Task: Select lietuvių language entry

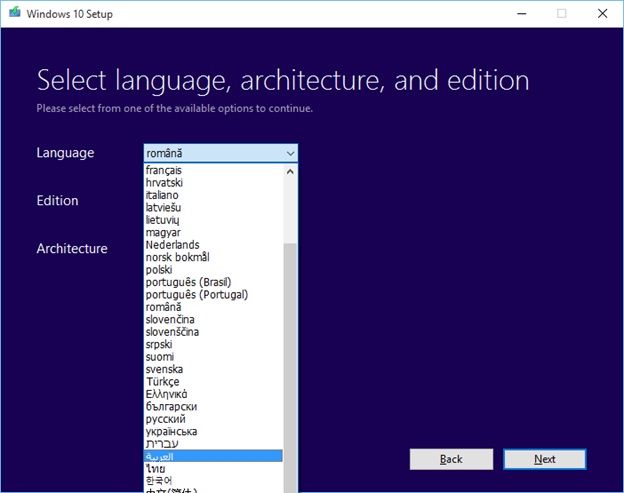Action: 213,220
